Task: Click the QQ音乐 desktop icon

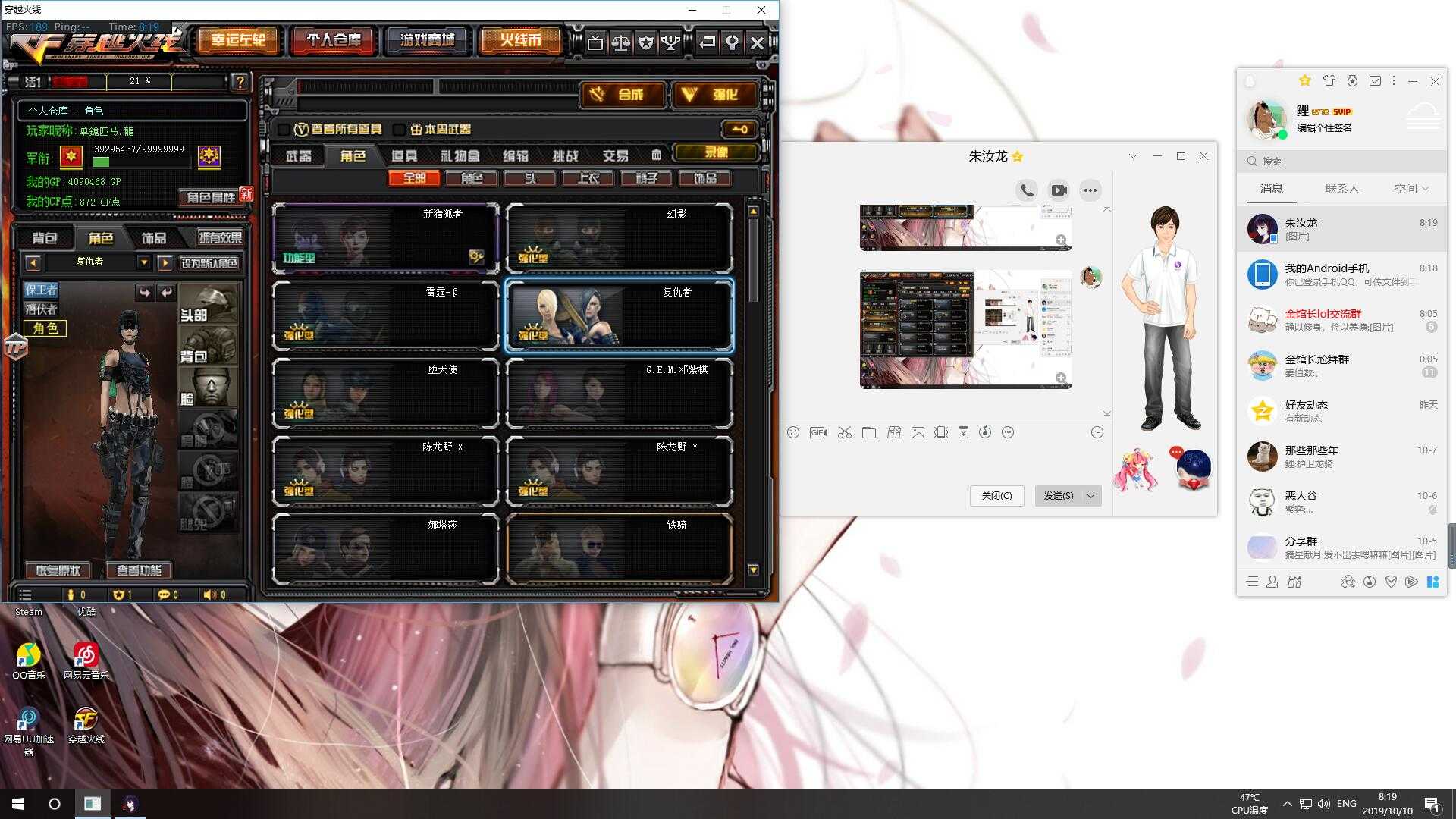Action: click(29, 661)
